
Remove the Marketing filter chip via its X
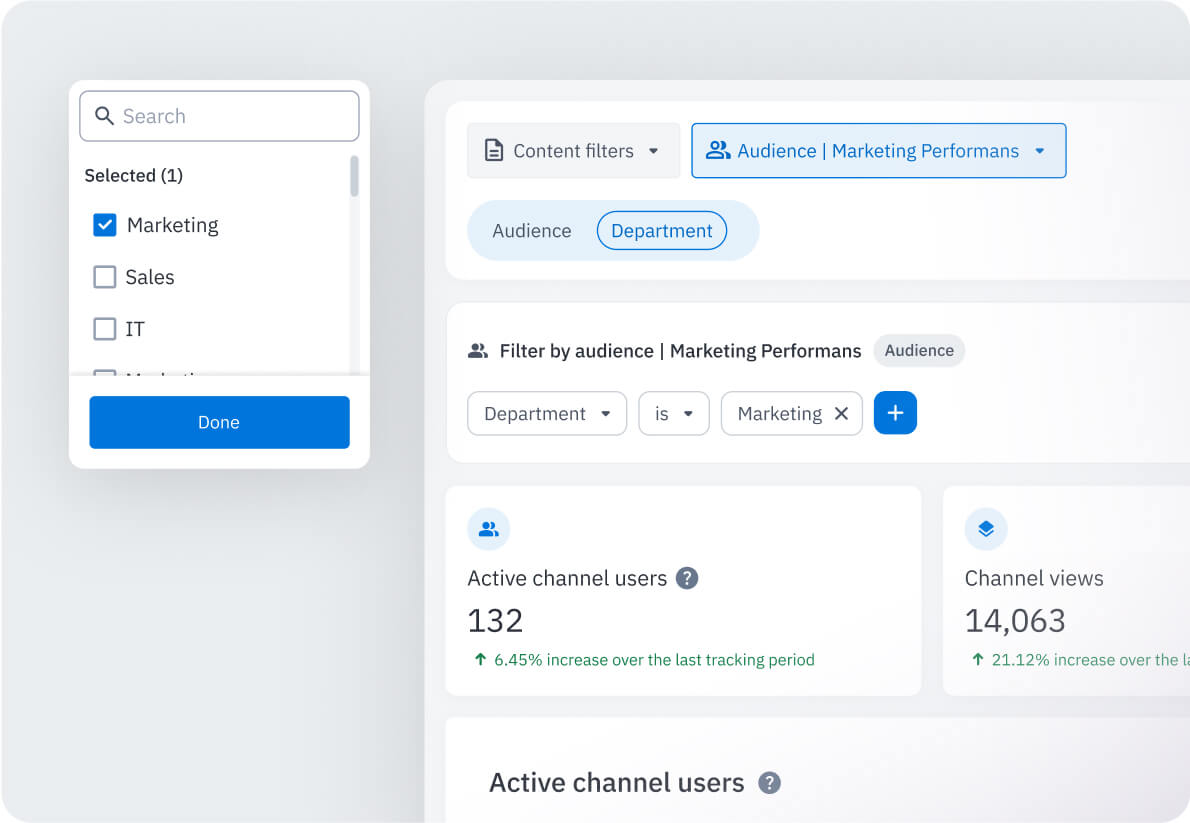pyautogui.click(x=843, y=413)
